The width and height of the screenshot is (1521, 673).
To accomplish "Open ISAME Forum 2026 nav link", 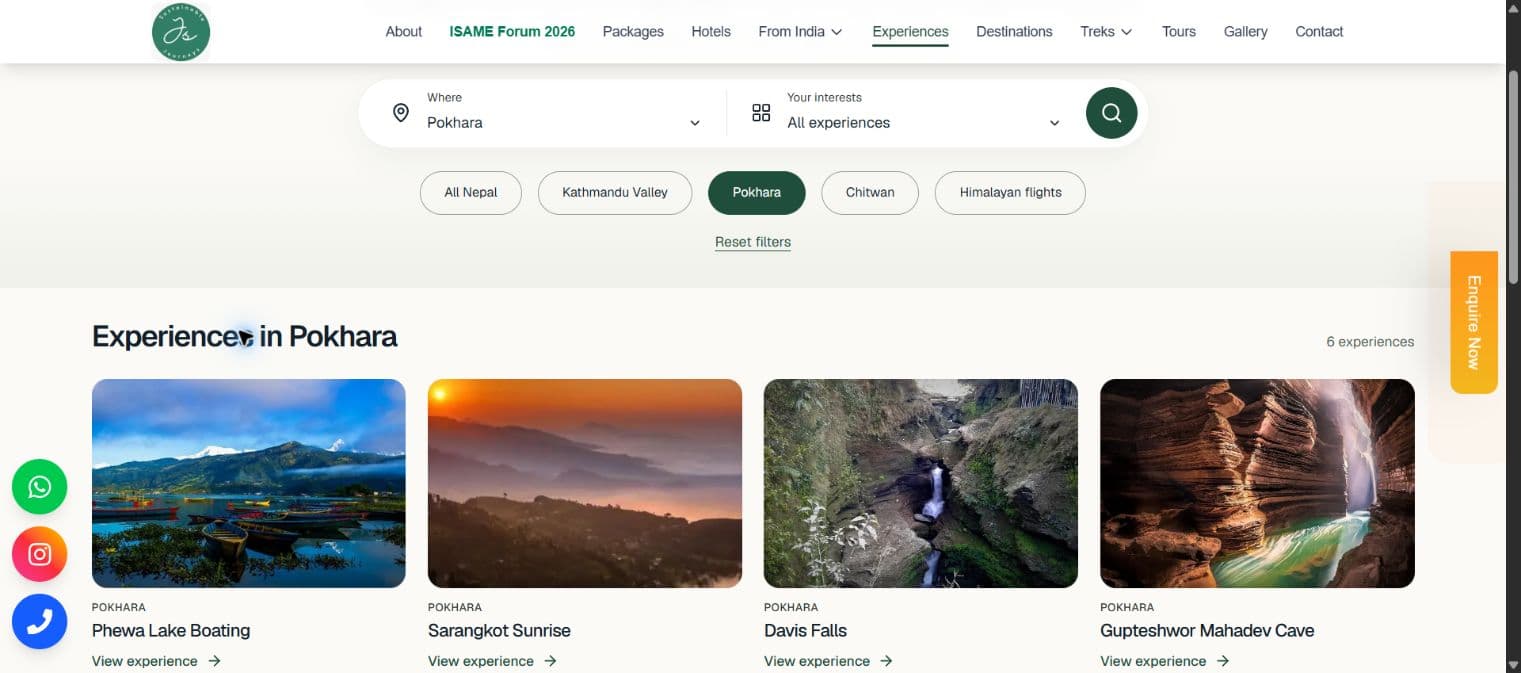I will pos(512,32).
